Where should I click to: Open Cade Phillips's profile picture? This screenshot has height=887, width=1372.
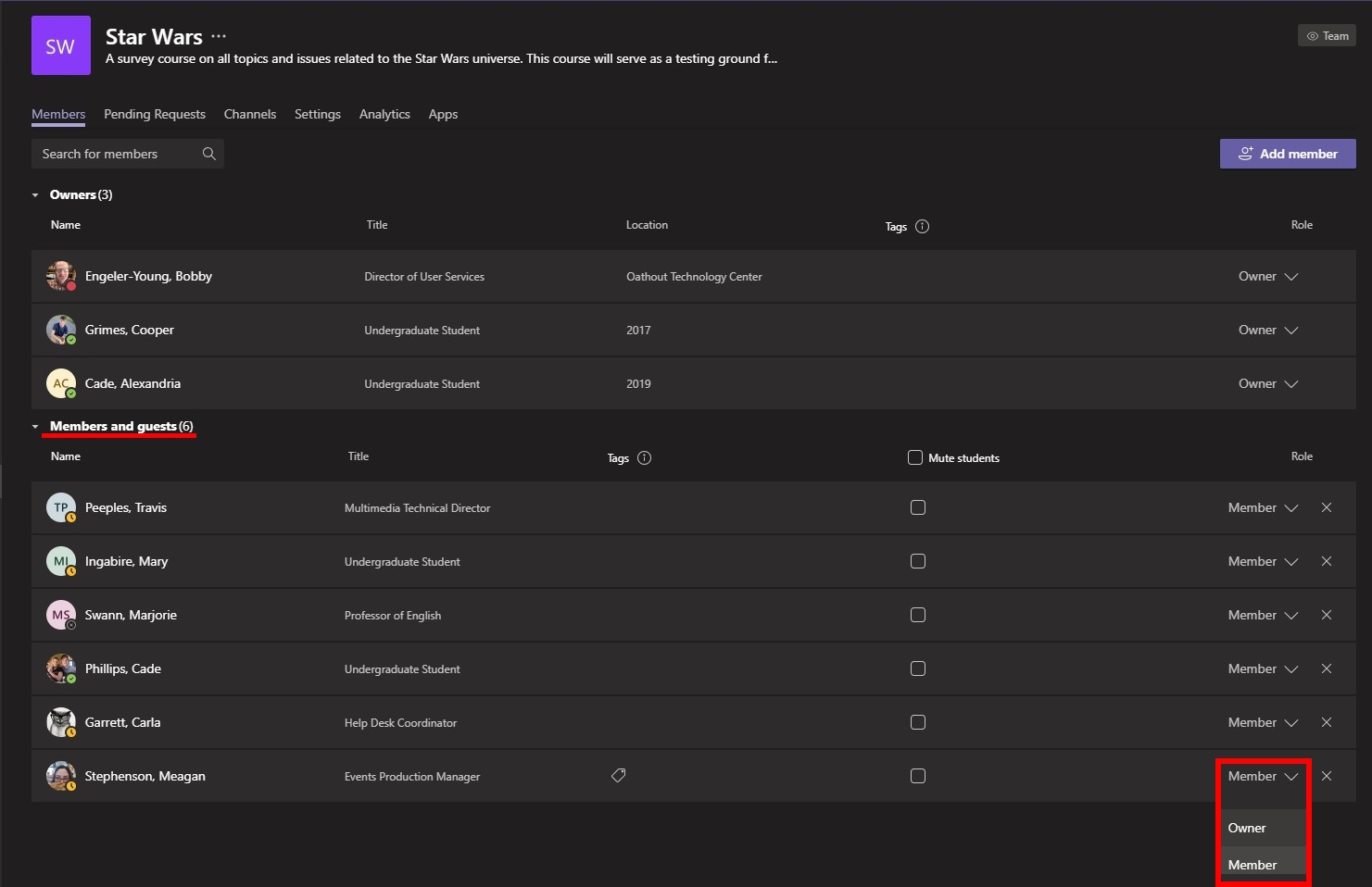(61, 668)
